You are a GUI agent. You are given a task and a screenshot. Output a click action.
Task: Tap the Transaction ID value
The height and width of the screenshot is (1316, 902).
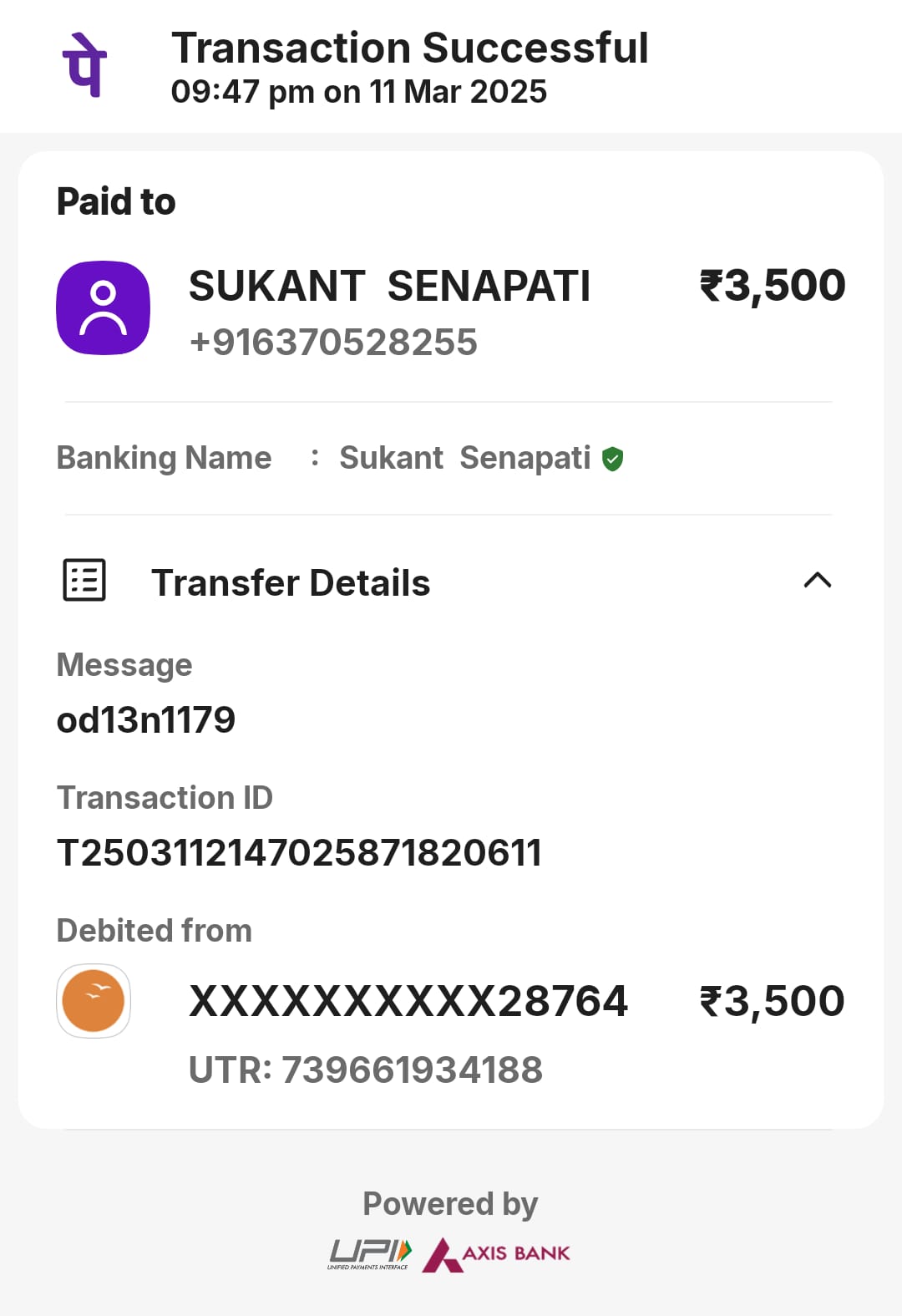coord(299,853)
